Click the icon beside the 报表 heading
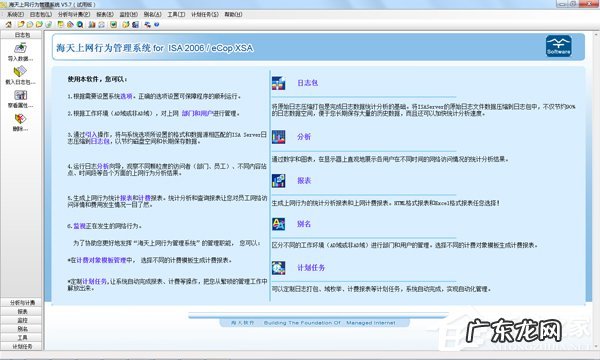Image resolution: width=600 pixels, height=360 pixels. pyautogui.click(x=279, y=181)
